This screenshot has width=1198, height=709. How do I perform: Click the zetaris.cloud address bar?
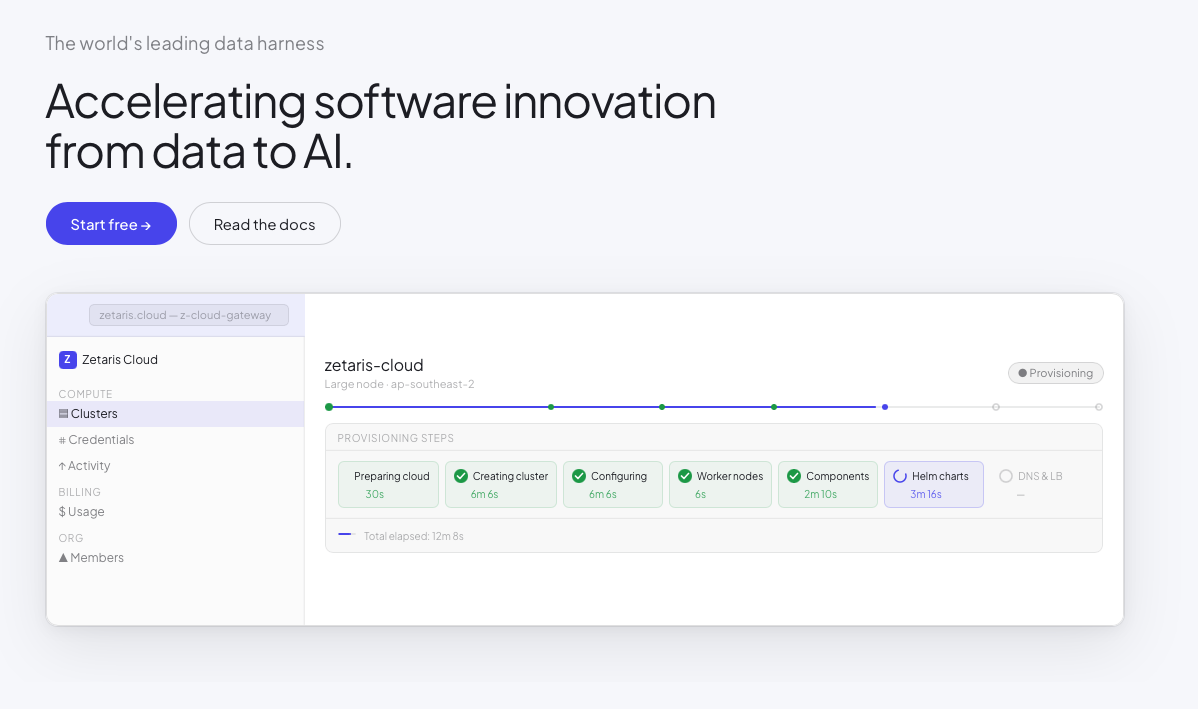click(x=189, y=315)
